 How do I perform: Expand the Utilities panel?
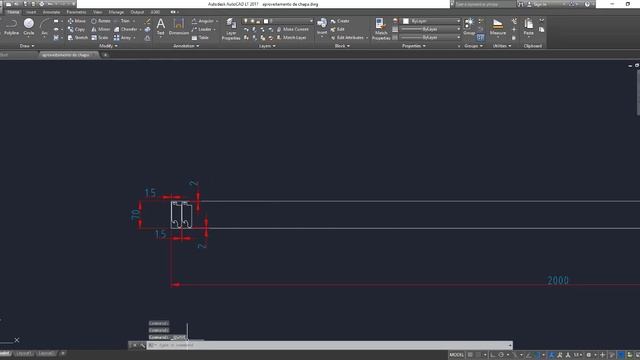(502, 46)
